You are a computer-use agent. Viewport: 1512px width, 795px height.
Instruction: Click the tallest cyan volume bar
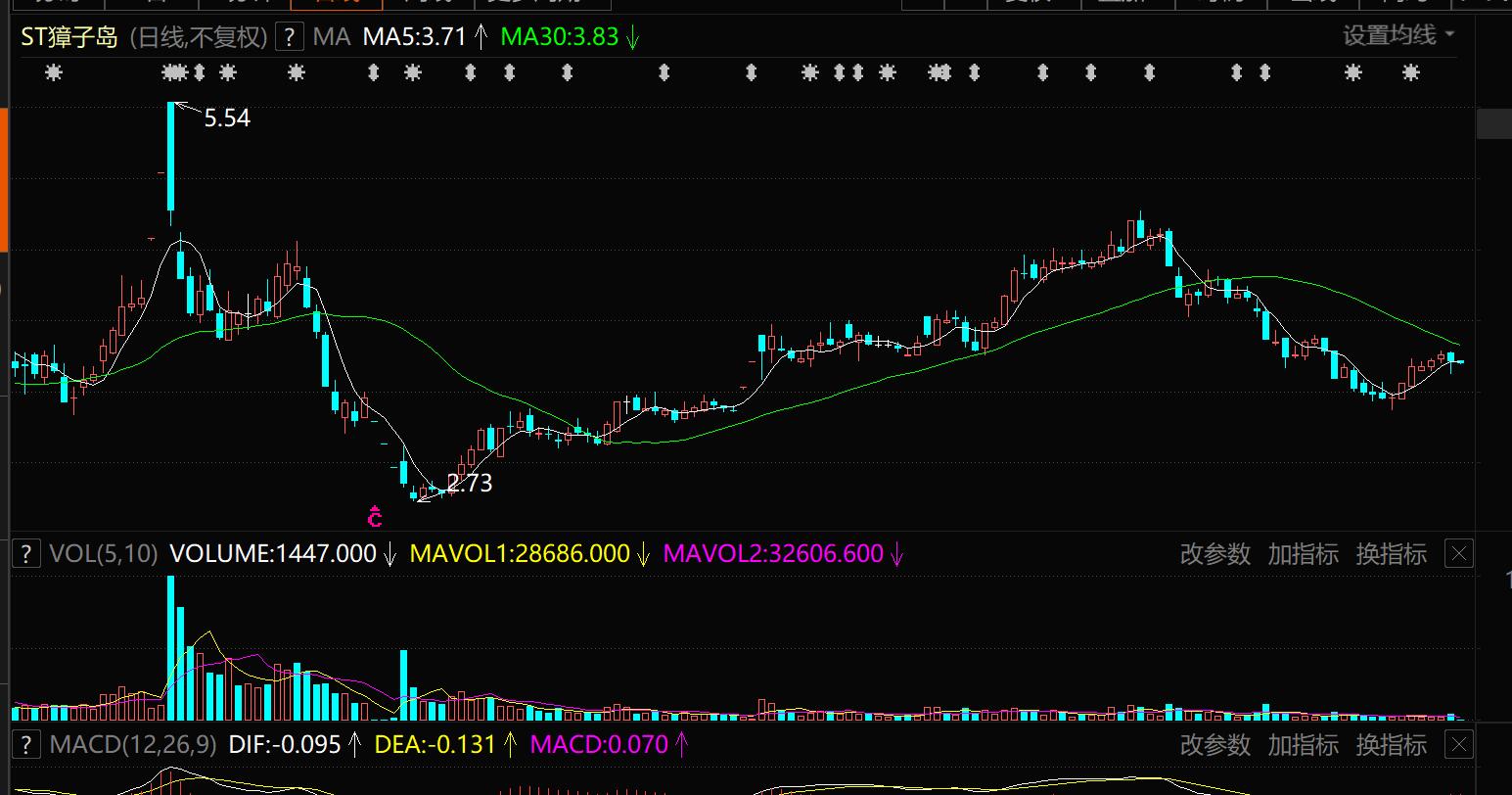pos(171,647)
